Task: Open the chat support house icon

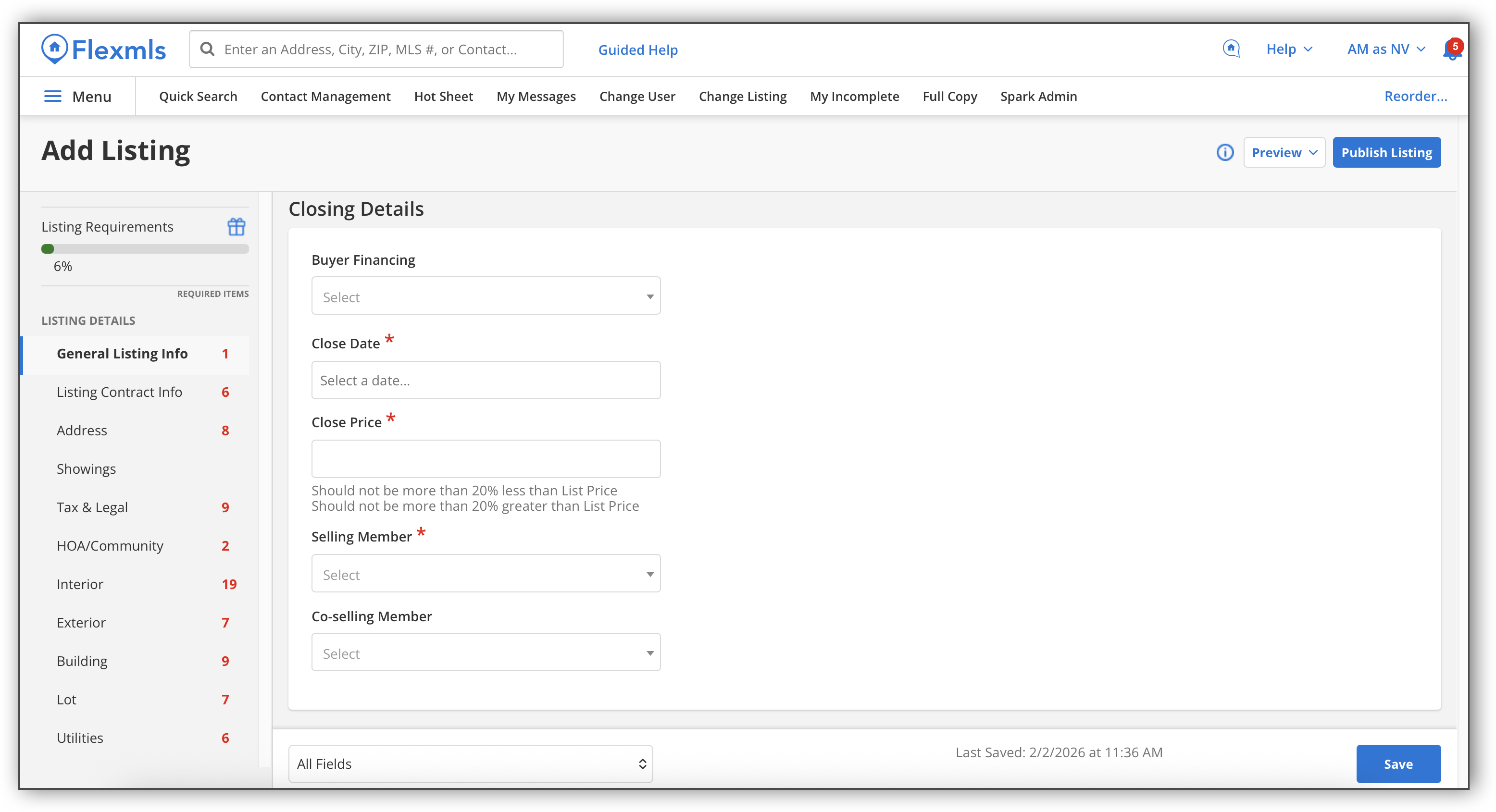Action: coord(1231,49)
